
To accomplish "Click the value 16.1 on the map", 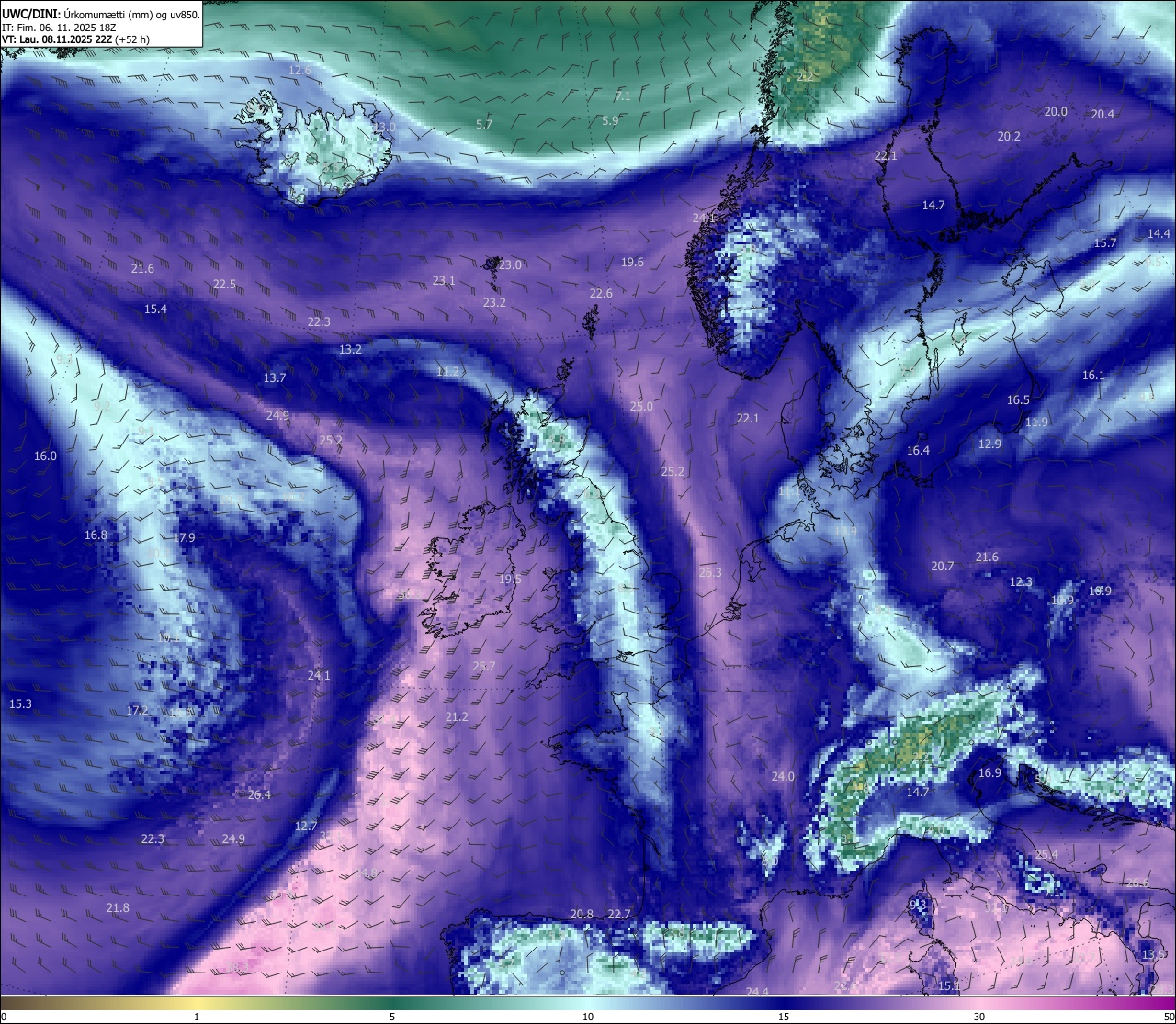I will pos(1093,376).
